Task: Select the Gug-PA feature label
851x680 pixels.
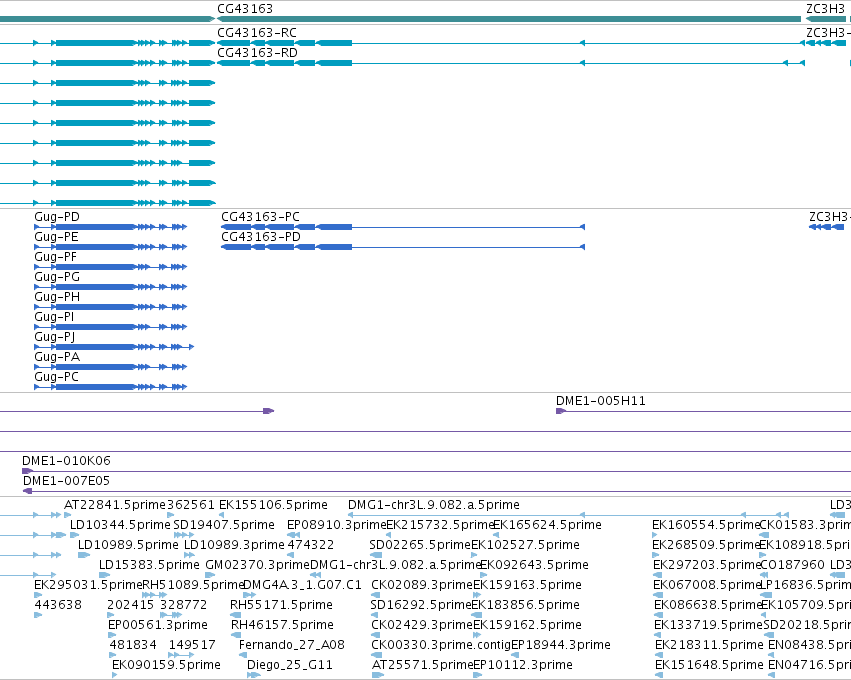Action: coord(57,357)
